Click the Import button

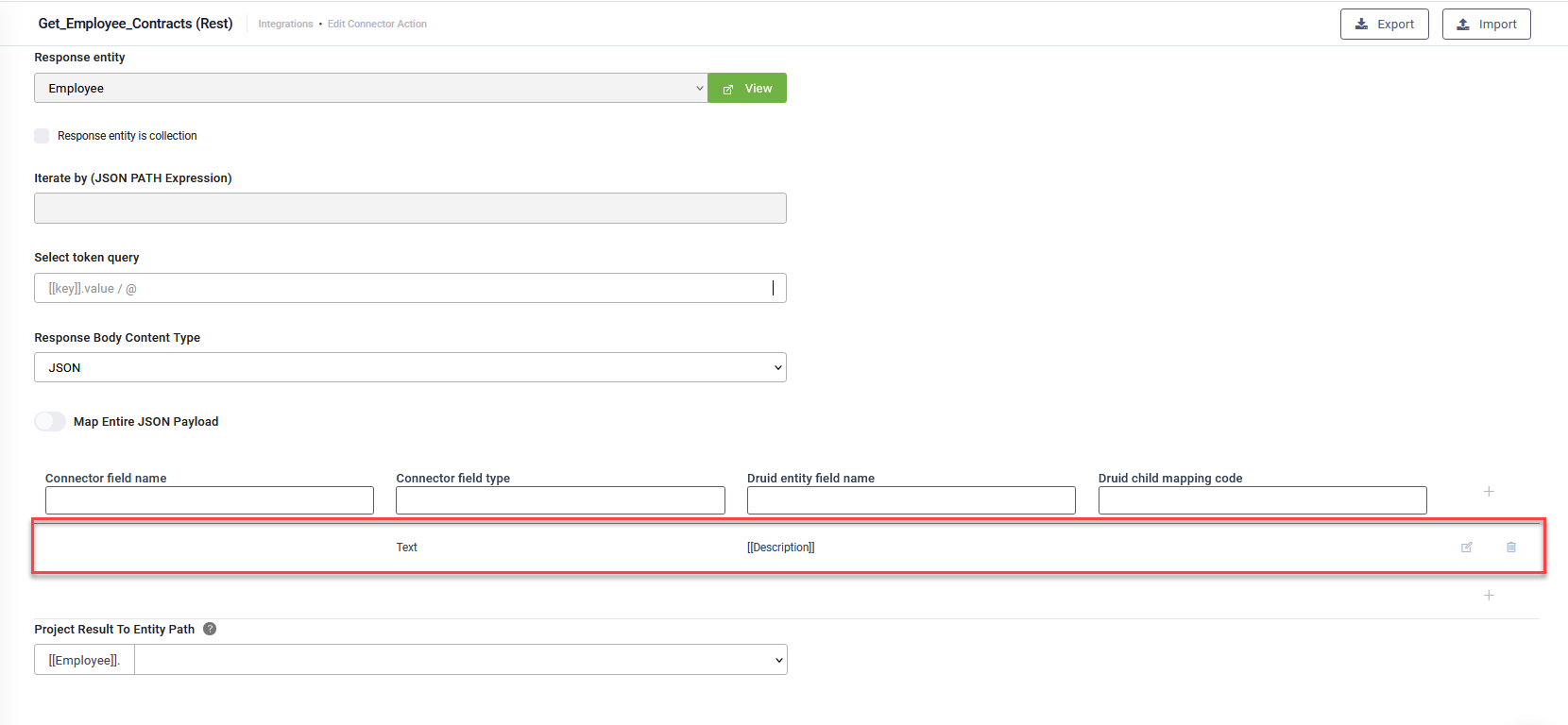[x=1486, y=25]
